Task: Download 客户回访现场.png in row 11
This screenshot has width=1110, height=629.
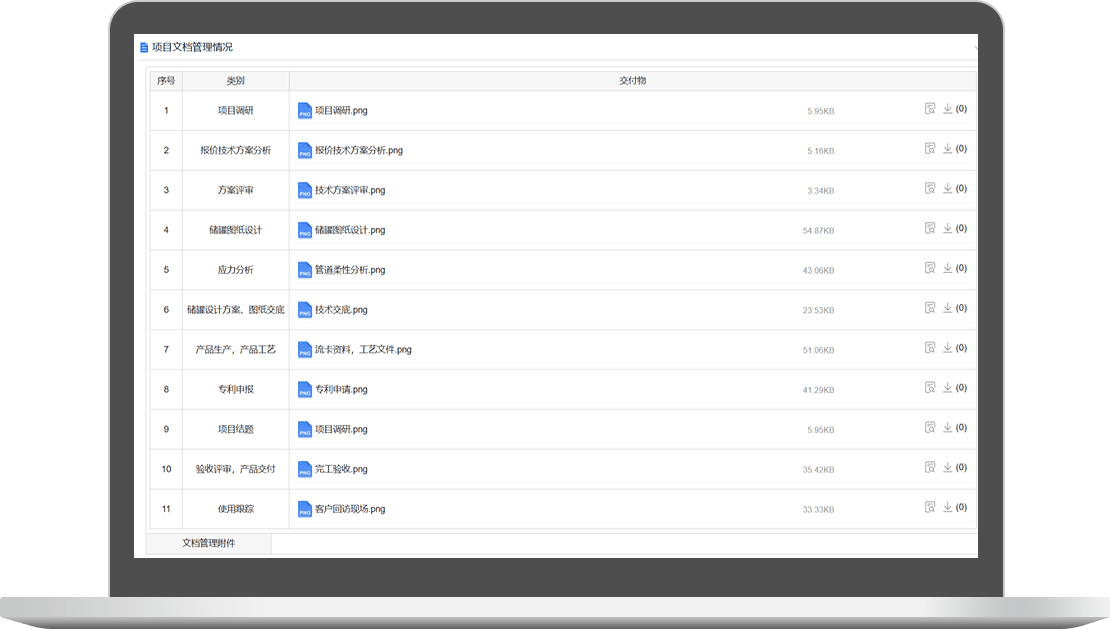Action: click(x=947, y=507)
